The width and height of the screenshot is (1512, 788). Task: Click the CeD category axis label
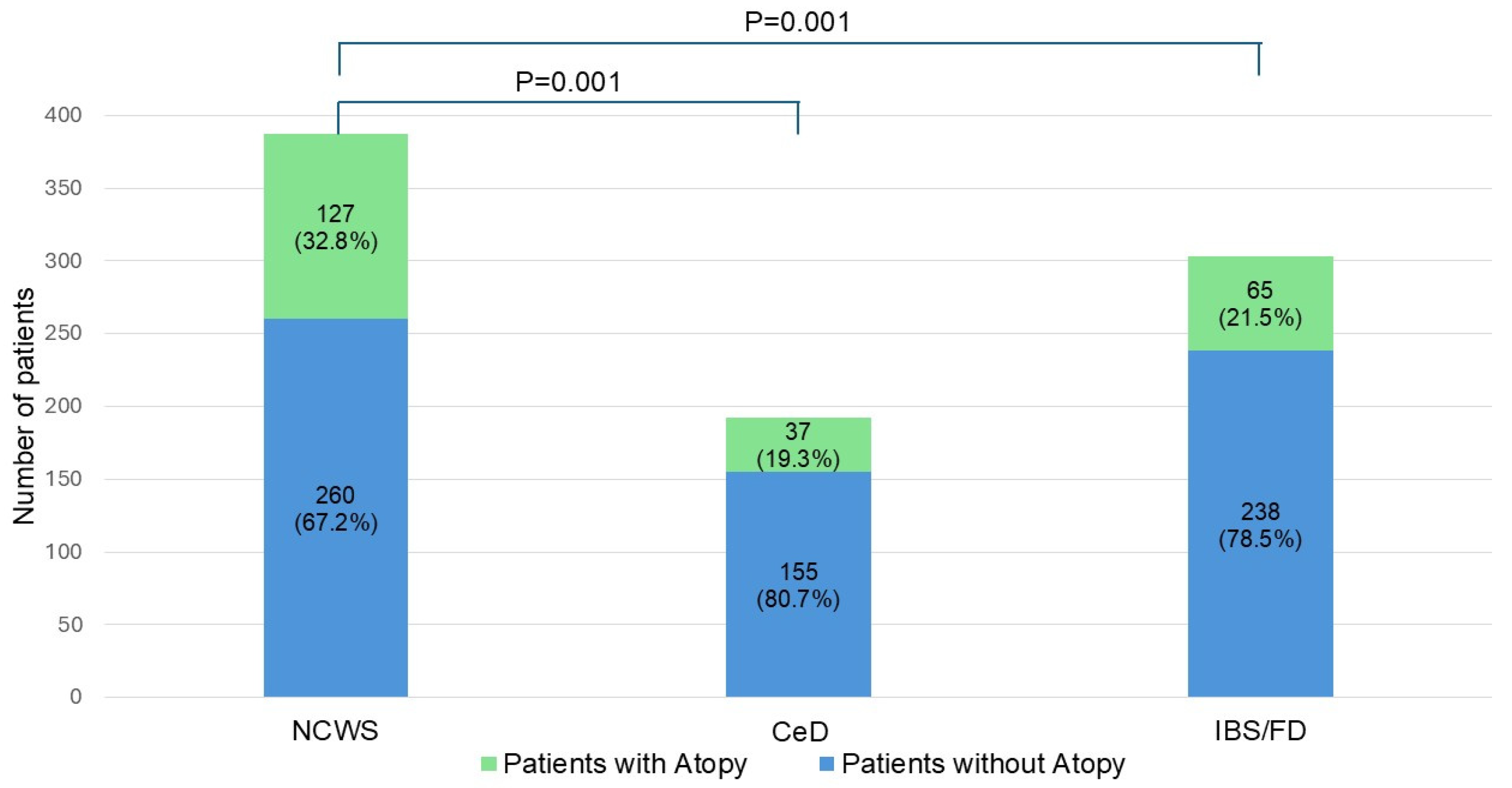coord(800,732)
